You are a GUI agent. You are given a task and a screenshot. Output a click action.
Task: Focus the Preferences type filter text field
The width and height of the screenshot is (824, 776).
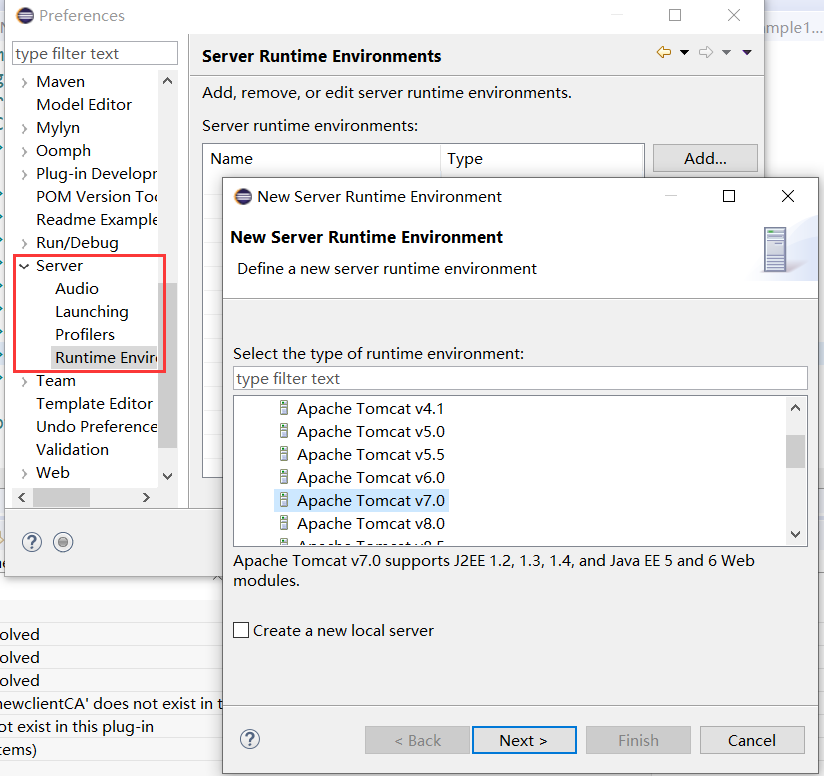tap(95, 54)
